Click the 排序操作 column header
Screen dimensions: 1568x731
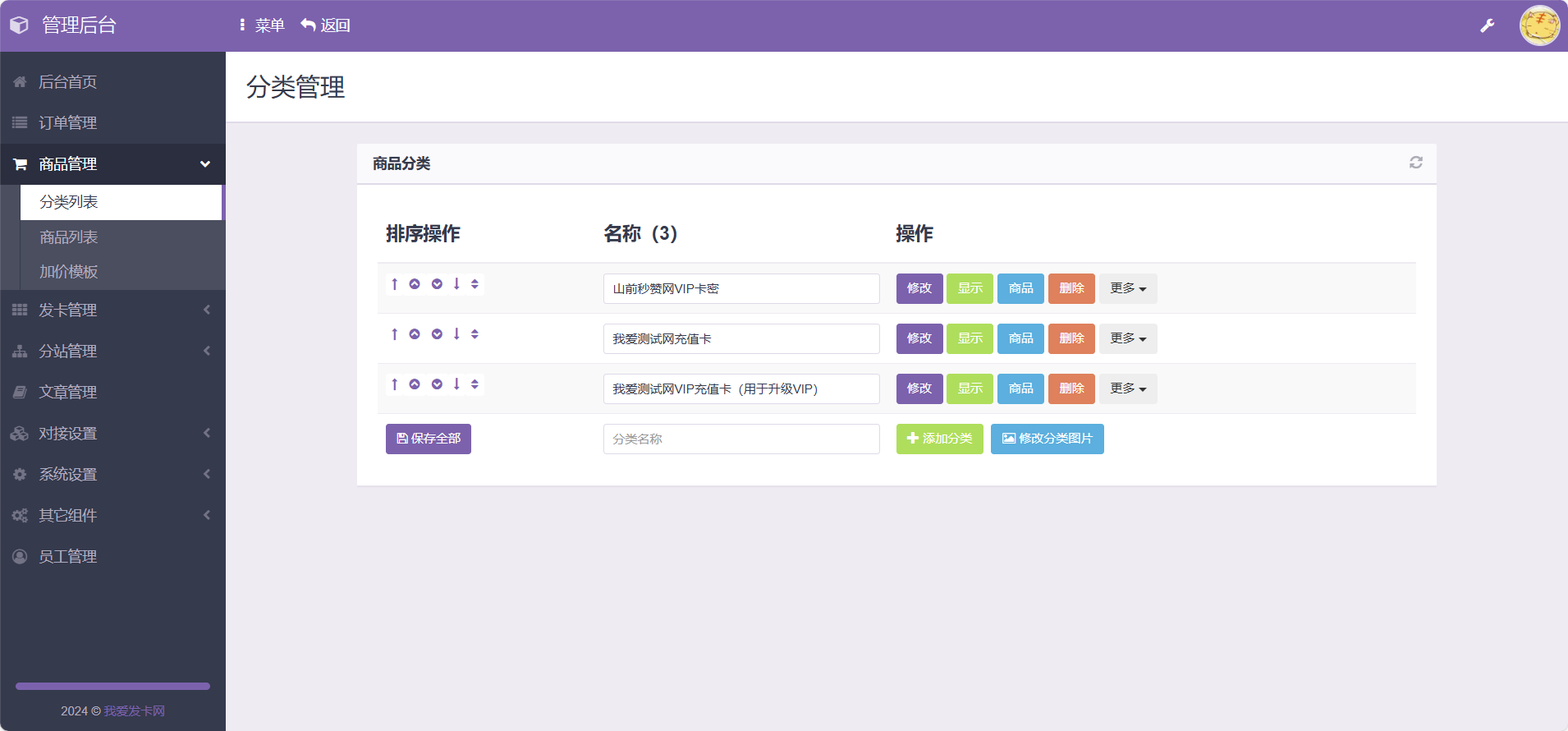point(423,234)
